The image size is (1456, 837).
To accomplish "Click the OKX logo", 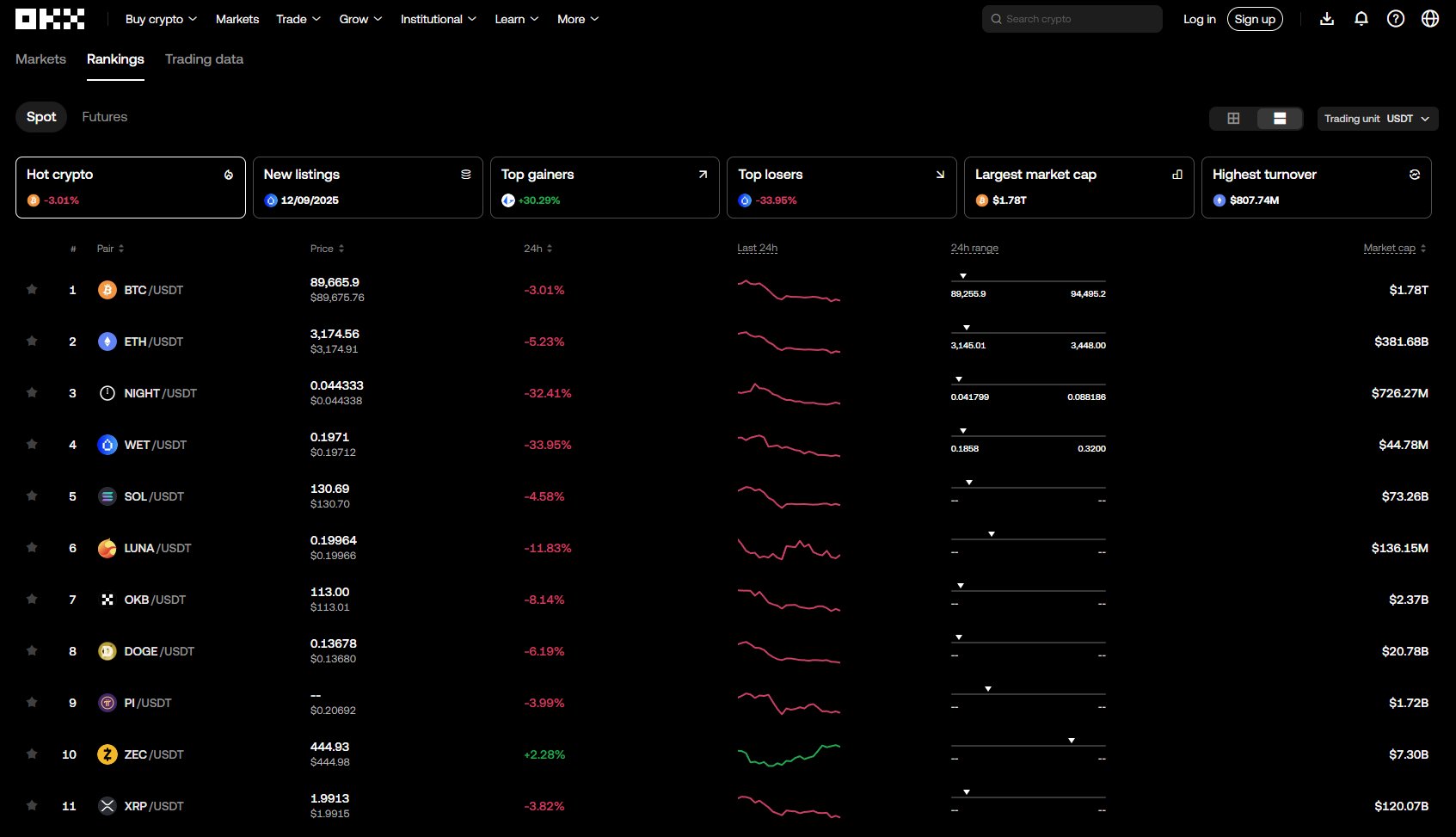I will tap(50, 19).
